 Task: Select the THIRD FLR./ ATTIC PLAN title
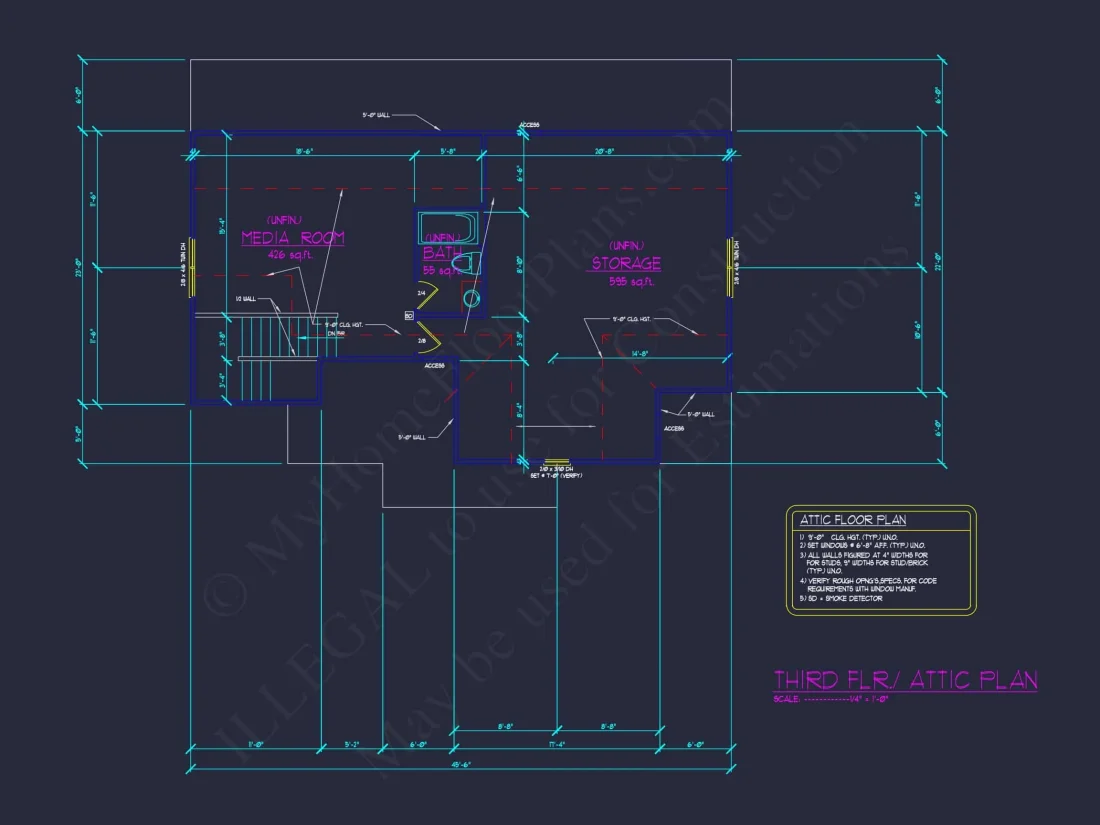[903, 680]
